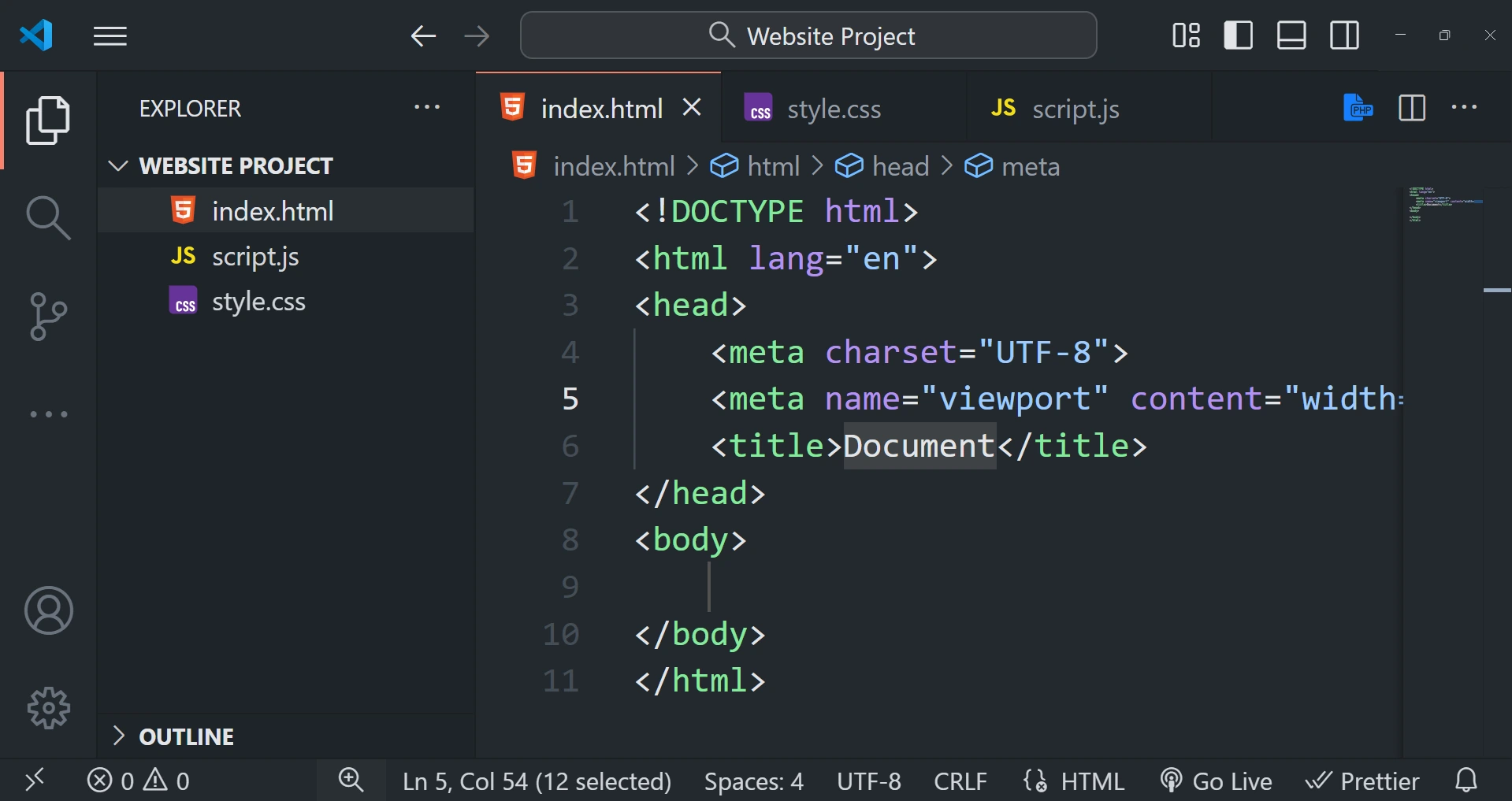Toggle the secondary sidebar
This screenshot has height=801, width=1512.
click(x=1343, y=35)
